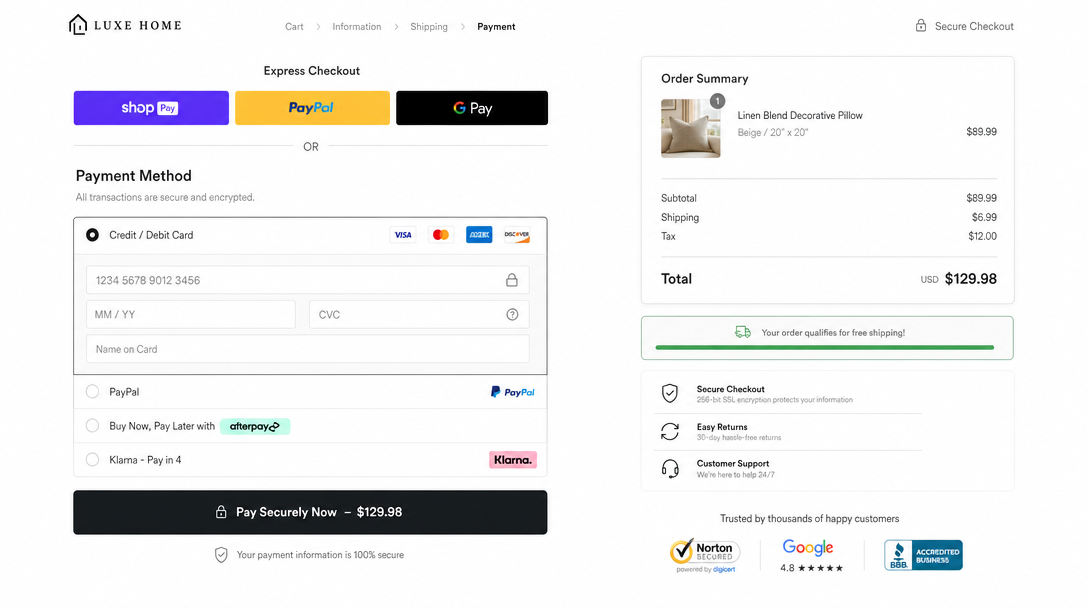Choose Klarna - Pay in 4
The image size is (1088, 608).
[x=91, y=459]
